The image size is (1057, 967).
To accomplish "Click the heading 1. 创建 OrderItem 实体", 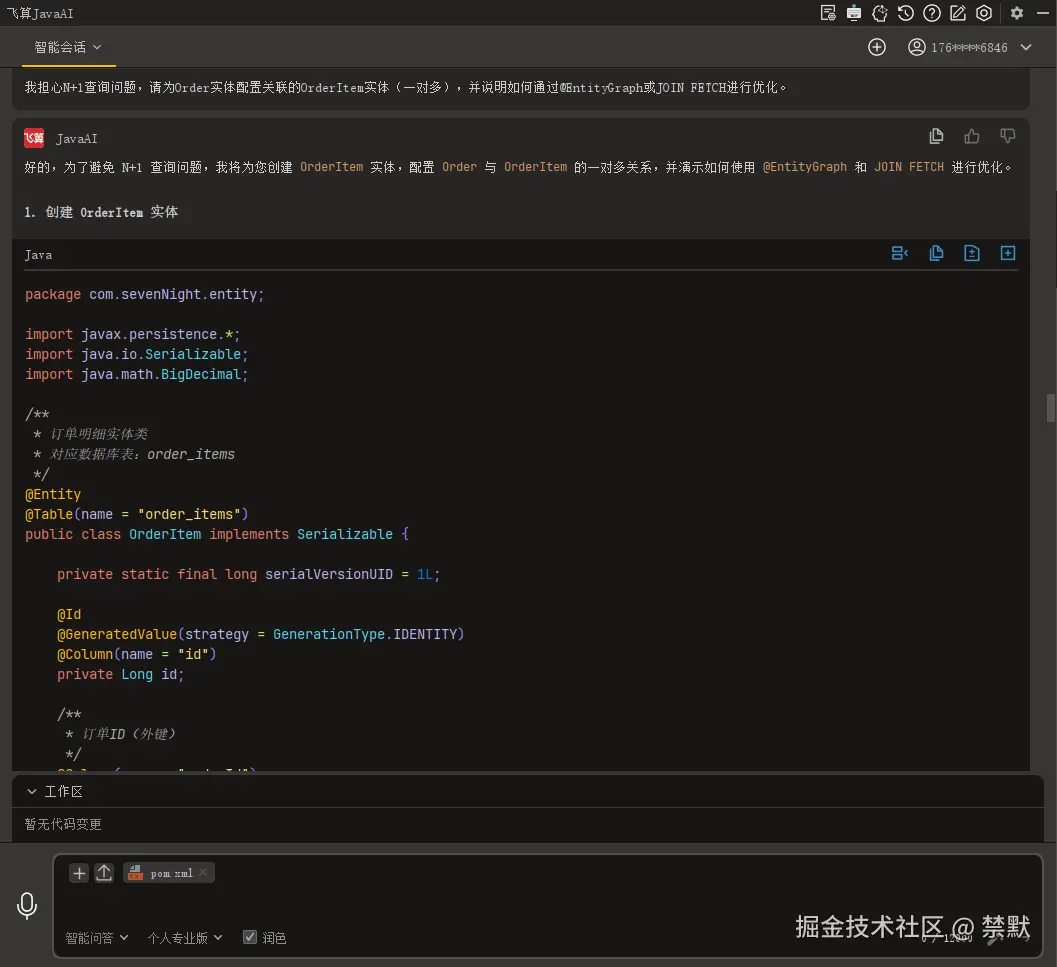I will click(101, 212).
